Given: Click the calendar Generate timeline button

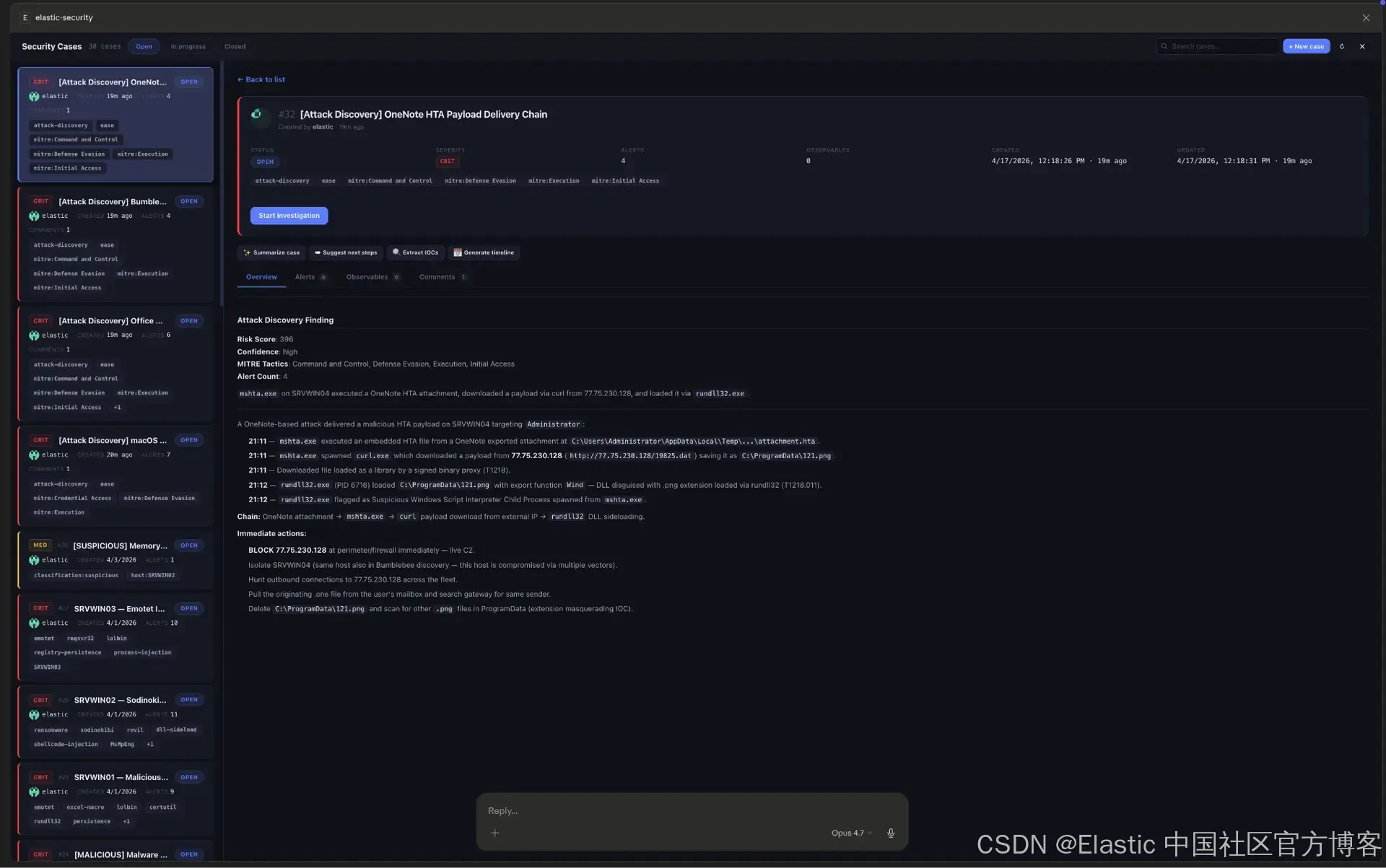Looking at the screenshot, I should [x=484, y=253].
